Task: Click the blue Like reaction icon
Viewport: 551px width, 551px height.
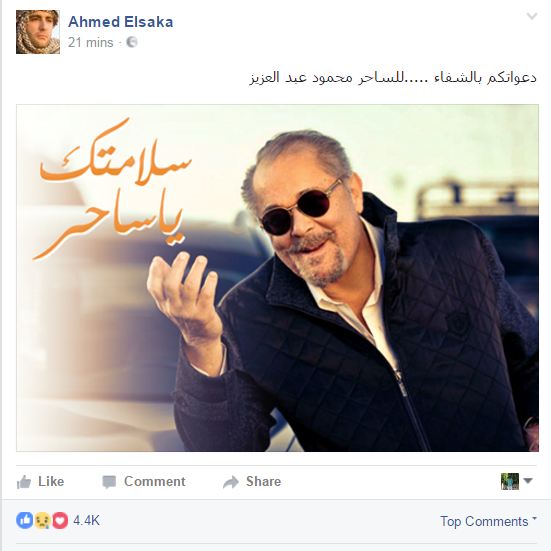Action: coord(25,520)
